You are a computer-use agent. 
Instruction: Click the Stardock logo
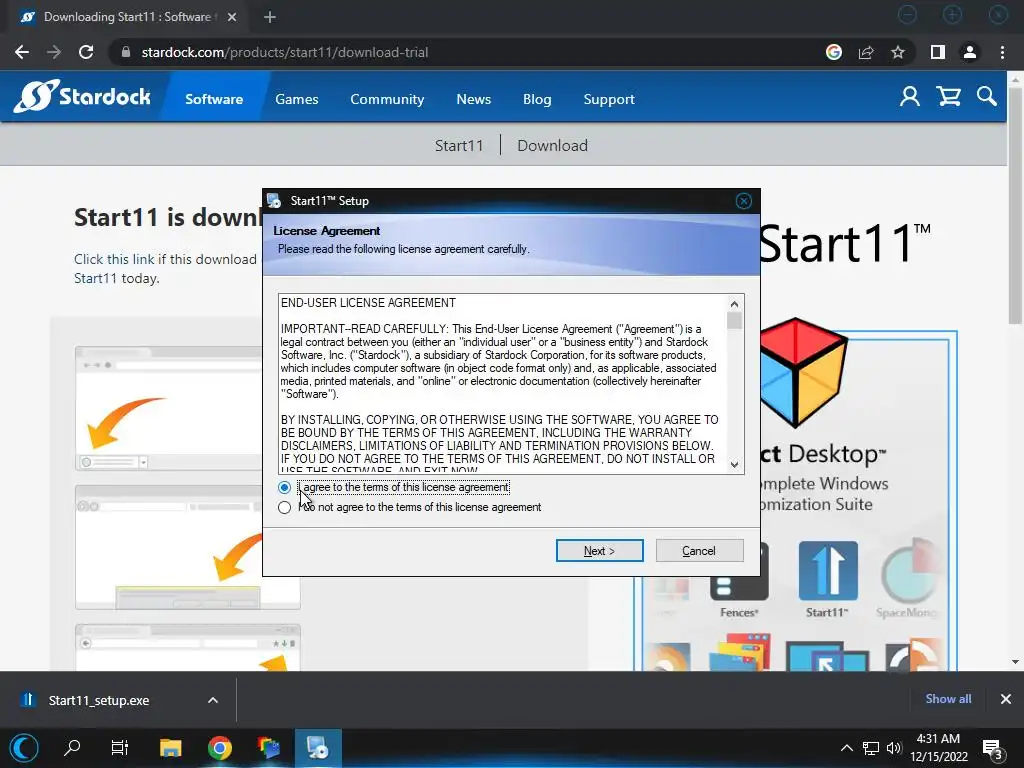click(82, 97)
